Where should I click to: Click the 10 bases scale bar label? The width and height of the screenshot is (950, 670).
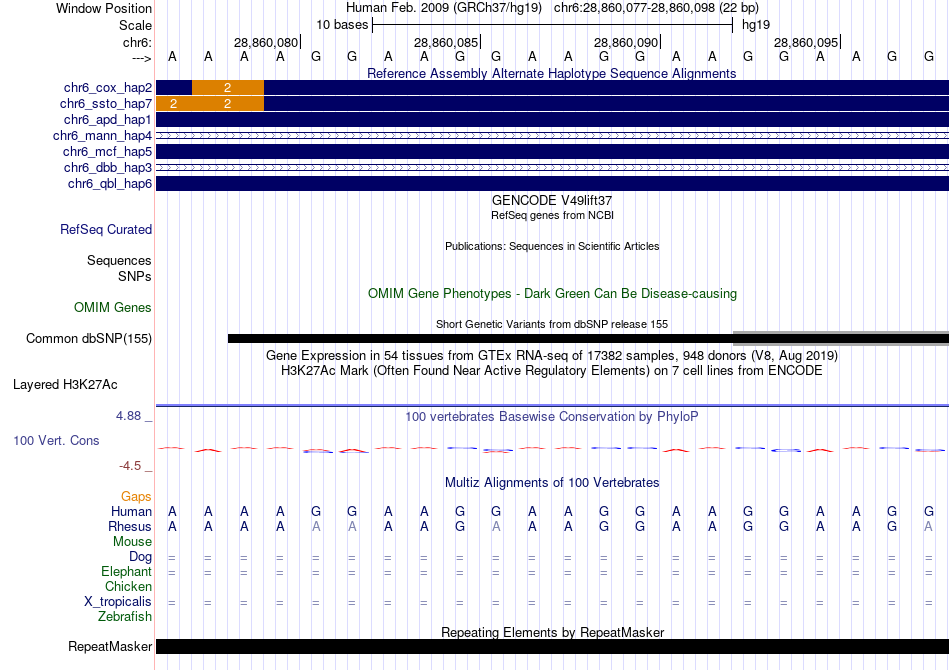tap(342, 25)
